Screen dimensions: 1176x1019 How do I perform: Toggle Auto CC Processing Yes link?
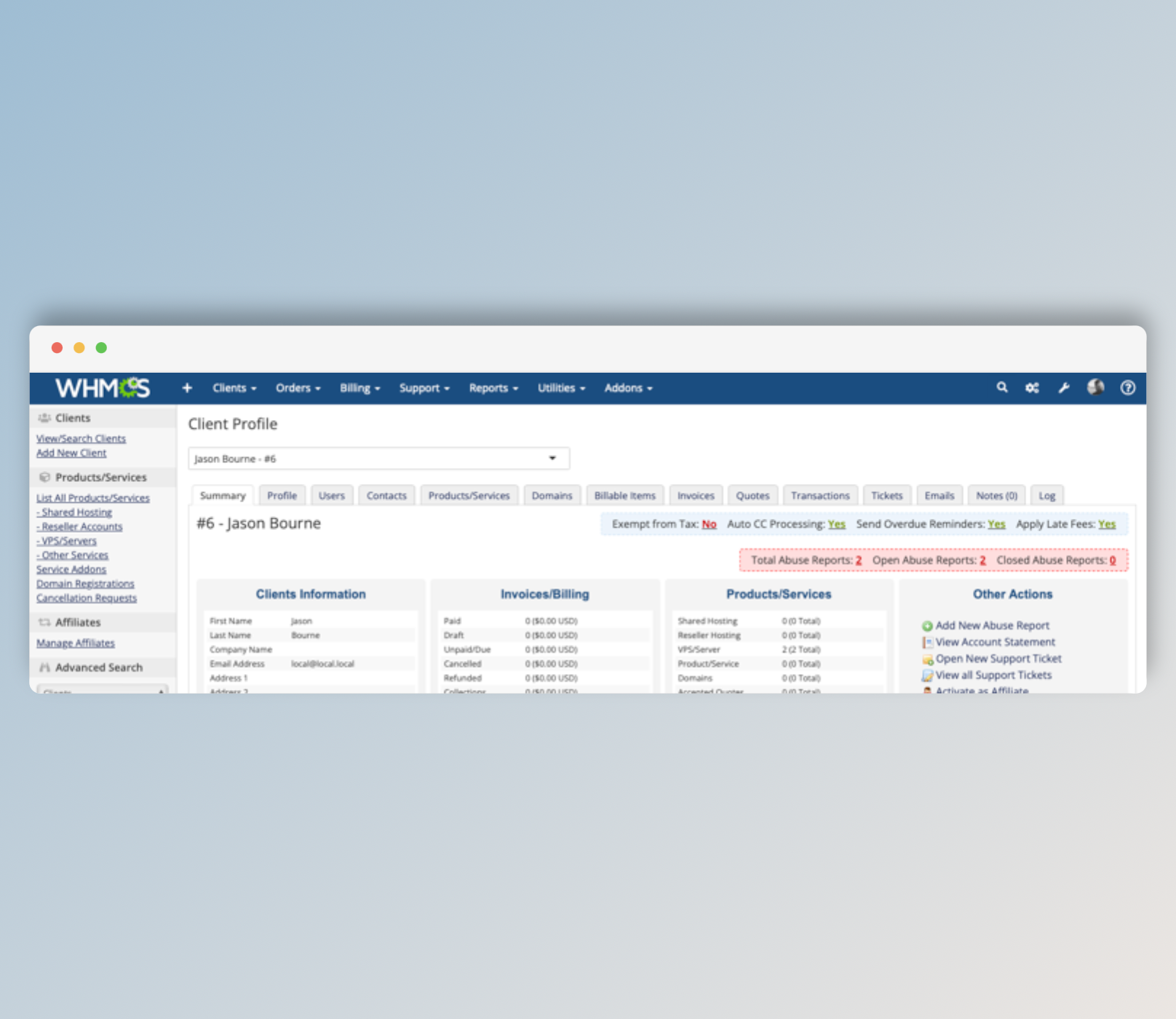(837, 524)
